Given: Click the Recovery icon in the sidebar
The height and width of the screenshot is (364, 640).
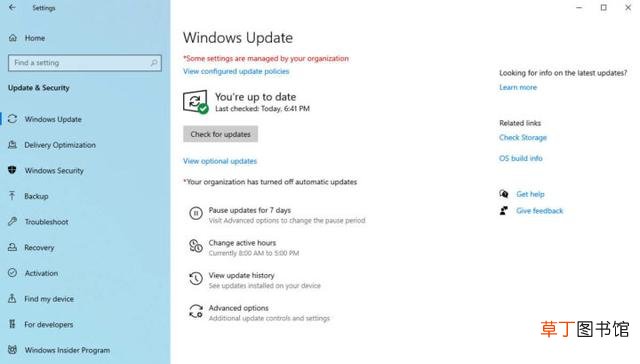Looking at the screenshot, I should click(13, 247).
